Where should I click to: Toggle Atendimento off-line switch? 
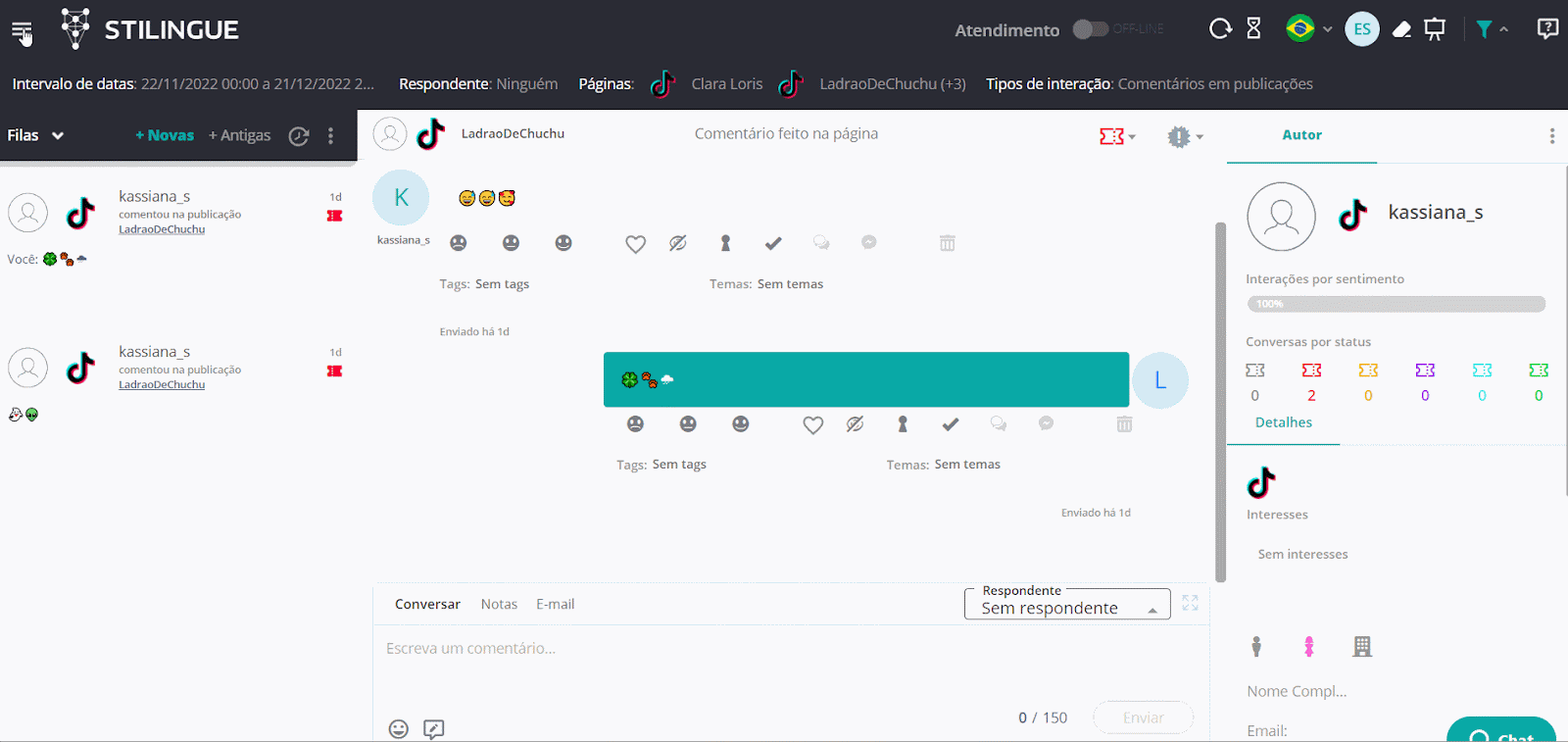pyautogui.click(x=1089, y=29)
